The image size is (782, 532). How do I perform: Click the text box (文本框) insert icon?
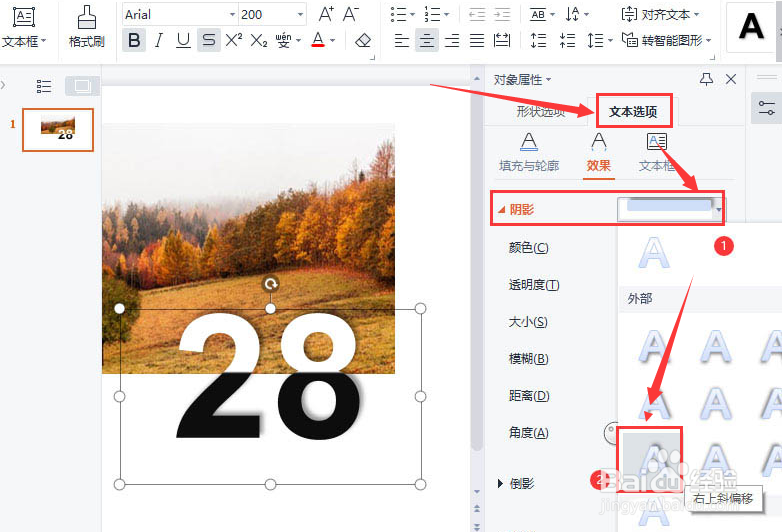tap(23, 18)
